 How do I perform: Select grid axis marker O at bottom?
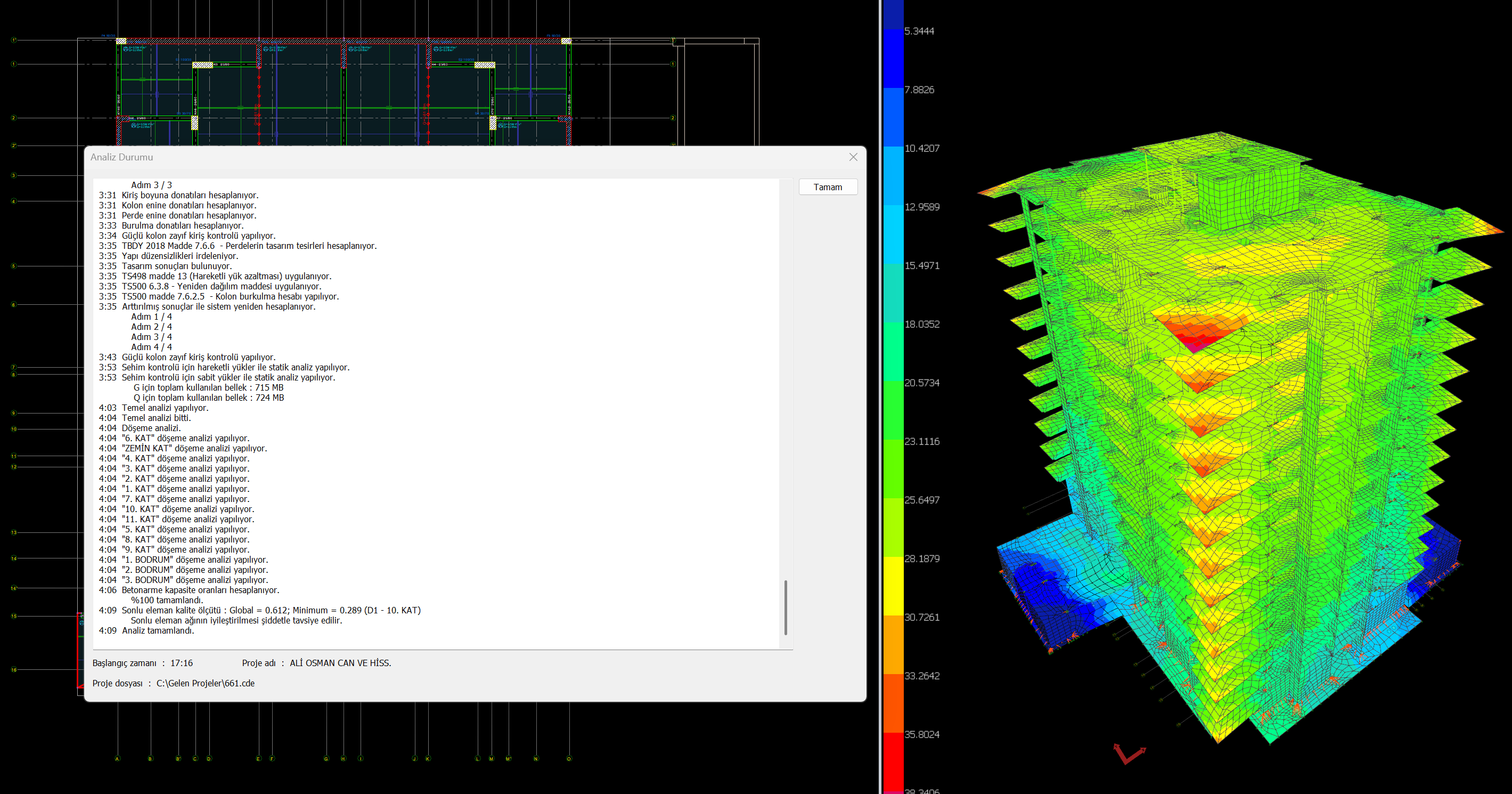568,759
